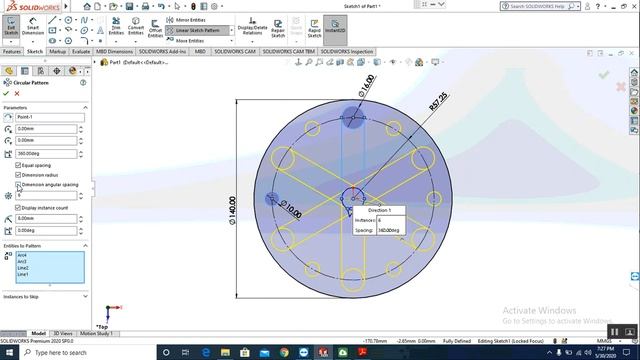This screenshot has height=360, width=640.
Task: Click the Print icon in title toolbar
Action: click(x=145, y=6)
